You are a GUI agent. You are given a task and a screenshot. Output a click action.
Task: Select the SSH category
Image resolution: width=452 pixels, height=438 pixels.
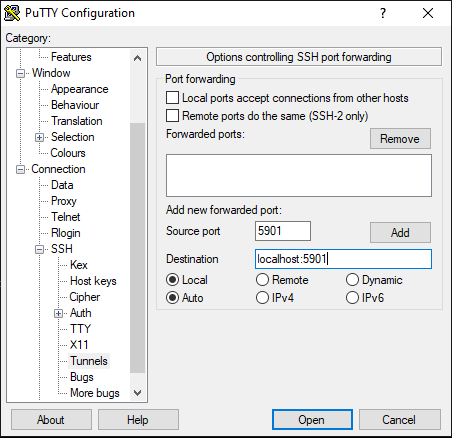click(62, 249)
